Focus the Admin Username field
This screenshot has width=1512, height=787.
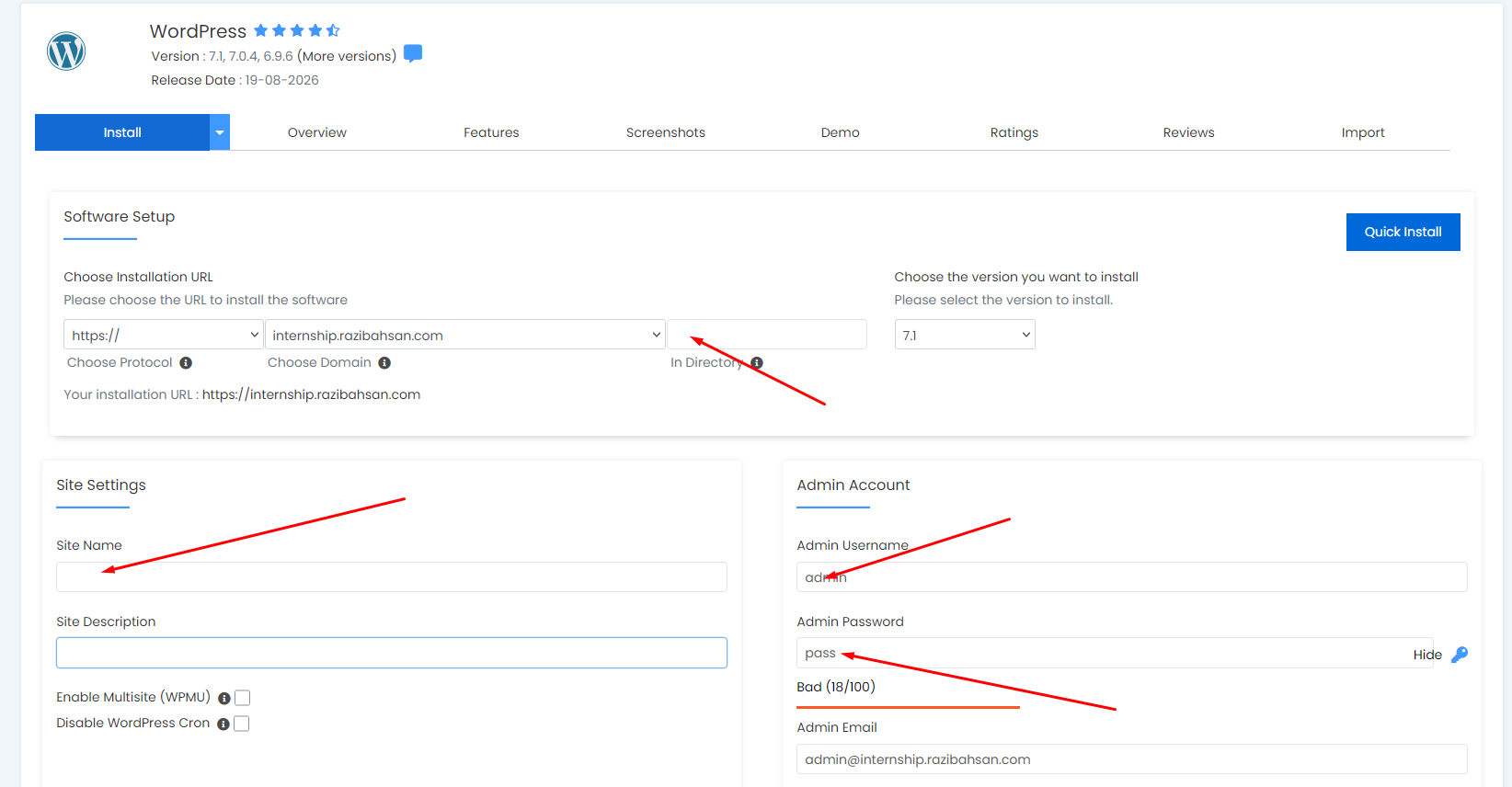tap(1132, 576)
